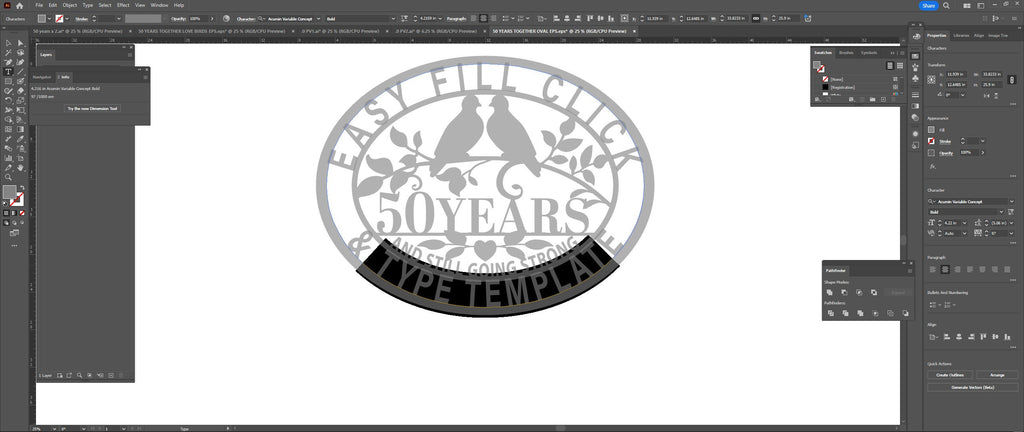This screenshot has height=432, width=1024.
Task: Open the Window menu
Action: coord(159,5)
